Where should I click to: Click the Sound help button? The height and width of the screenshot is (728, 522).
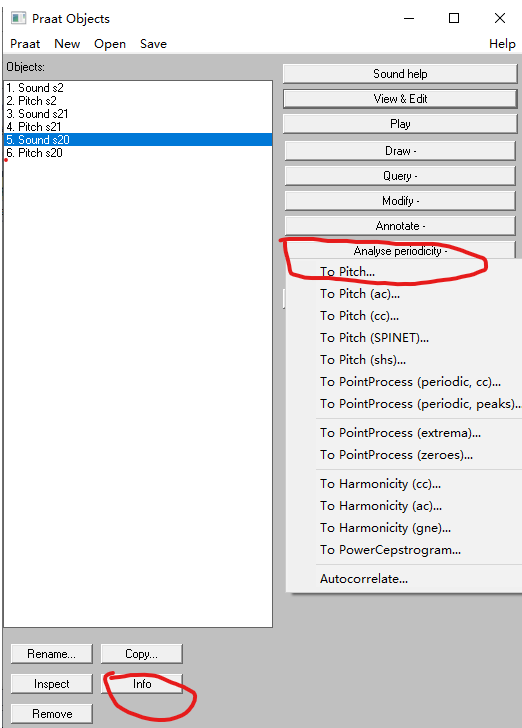[x=400, y=74]
